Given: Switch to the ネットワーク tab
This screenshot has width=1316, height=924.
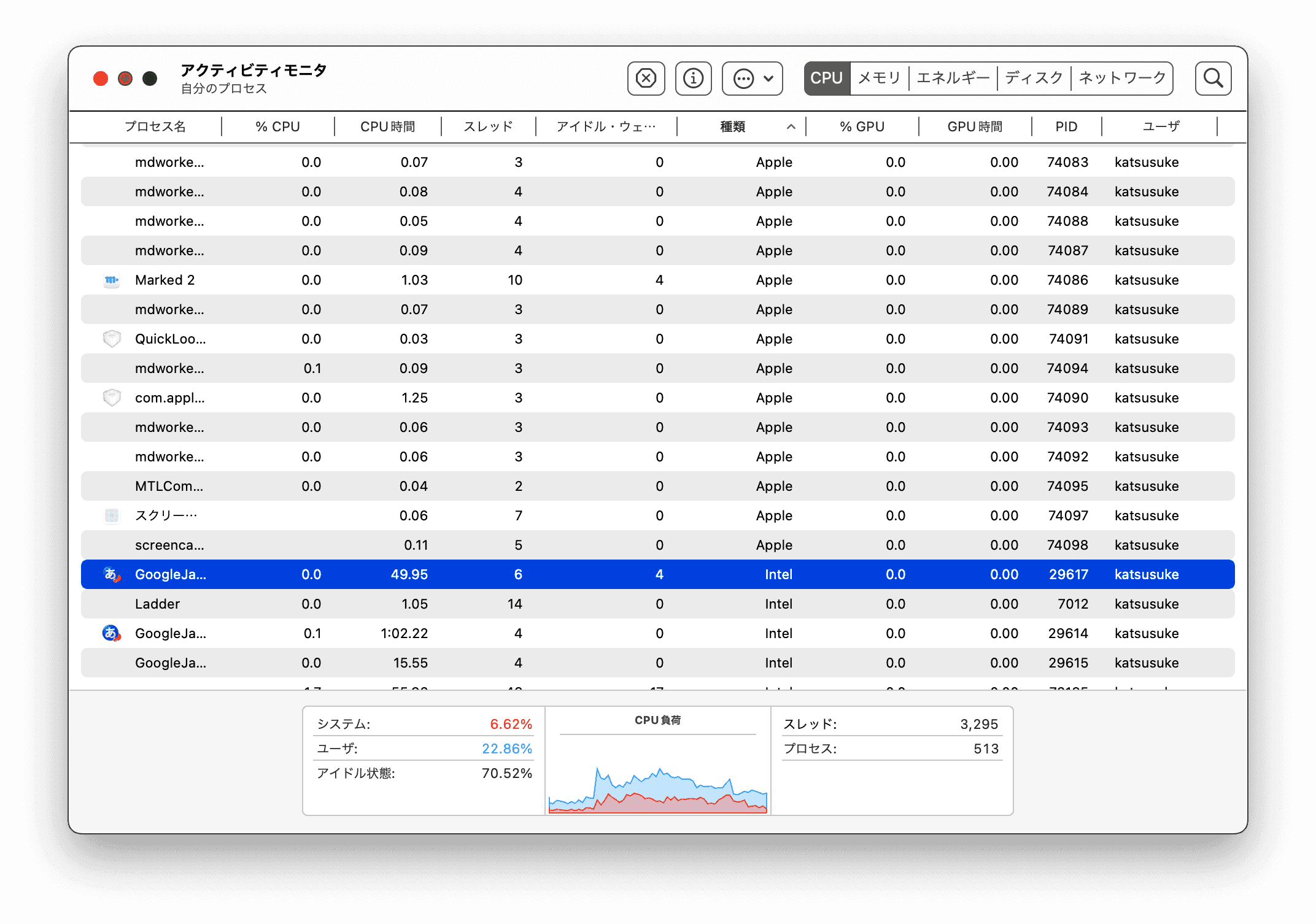Looking at the screenshot, I should coord(1122,79).
